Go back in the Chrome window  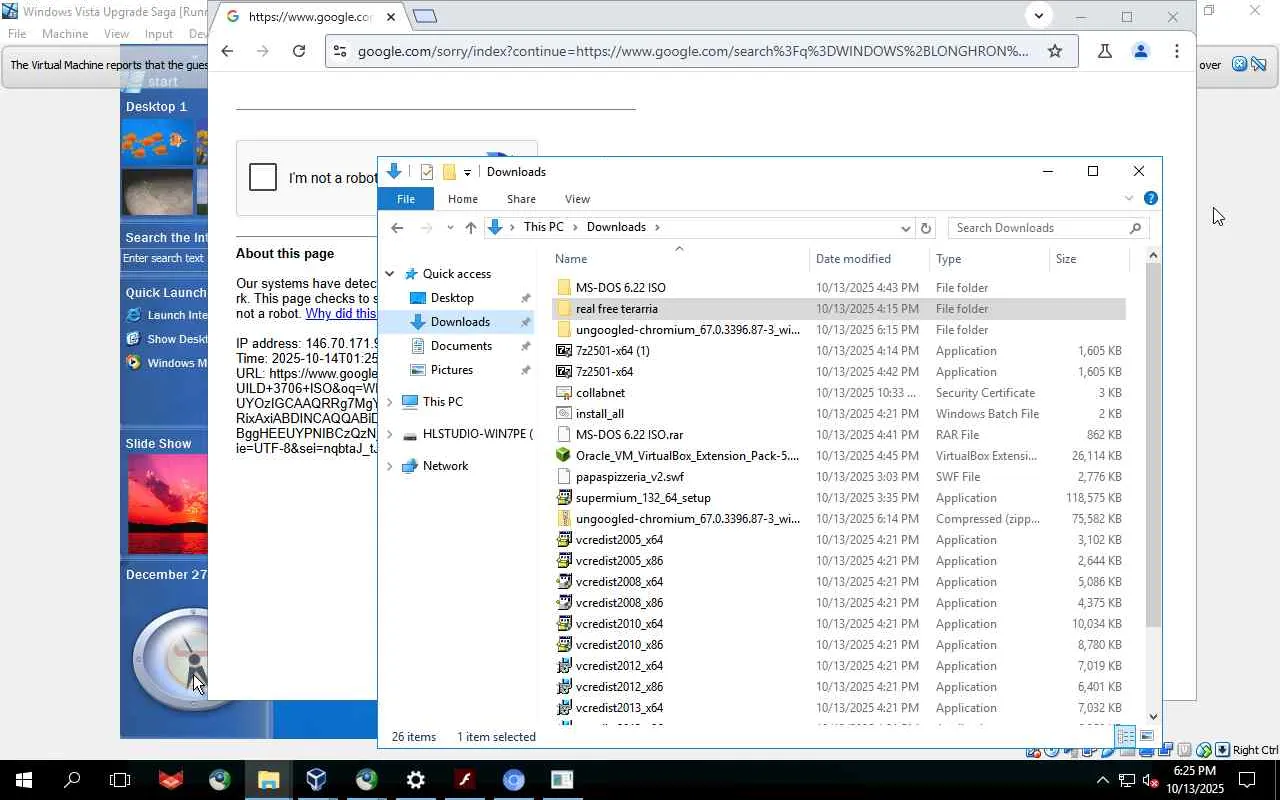(227, 51)
